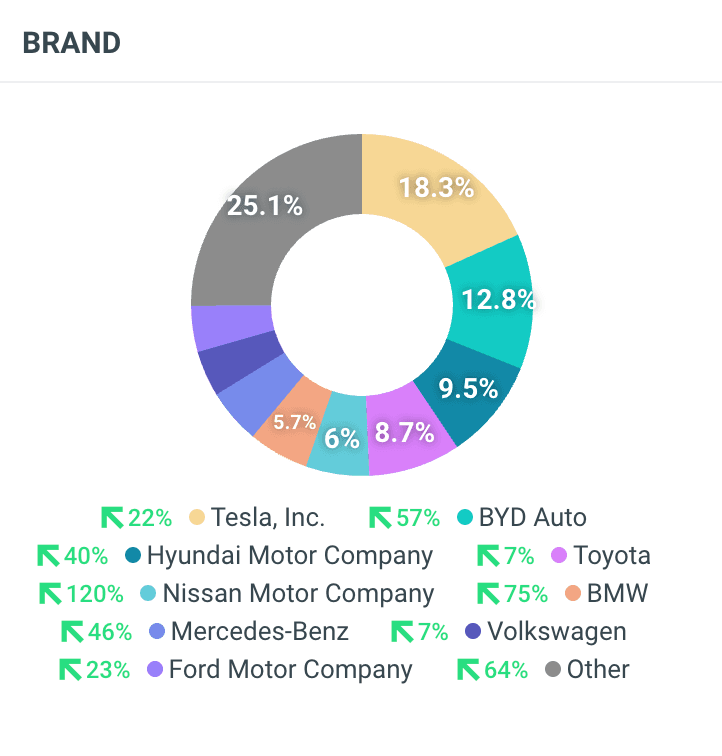Click the 40% trend arrow for Hyundai
Viewport: 722px width, 756px height.
pyautogui.click(x=49, y=555)
